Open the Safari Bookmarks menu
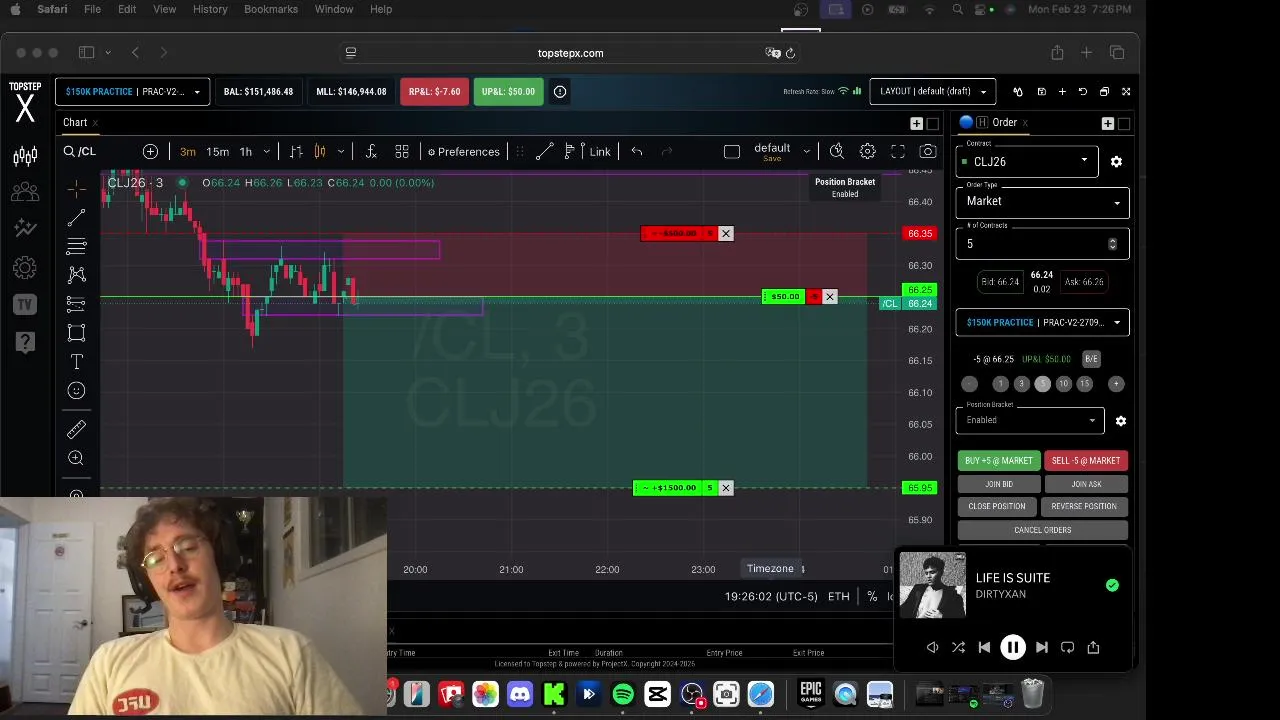 (x=271, y=9)
